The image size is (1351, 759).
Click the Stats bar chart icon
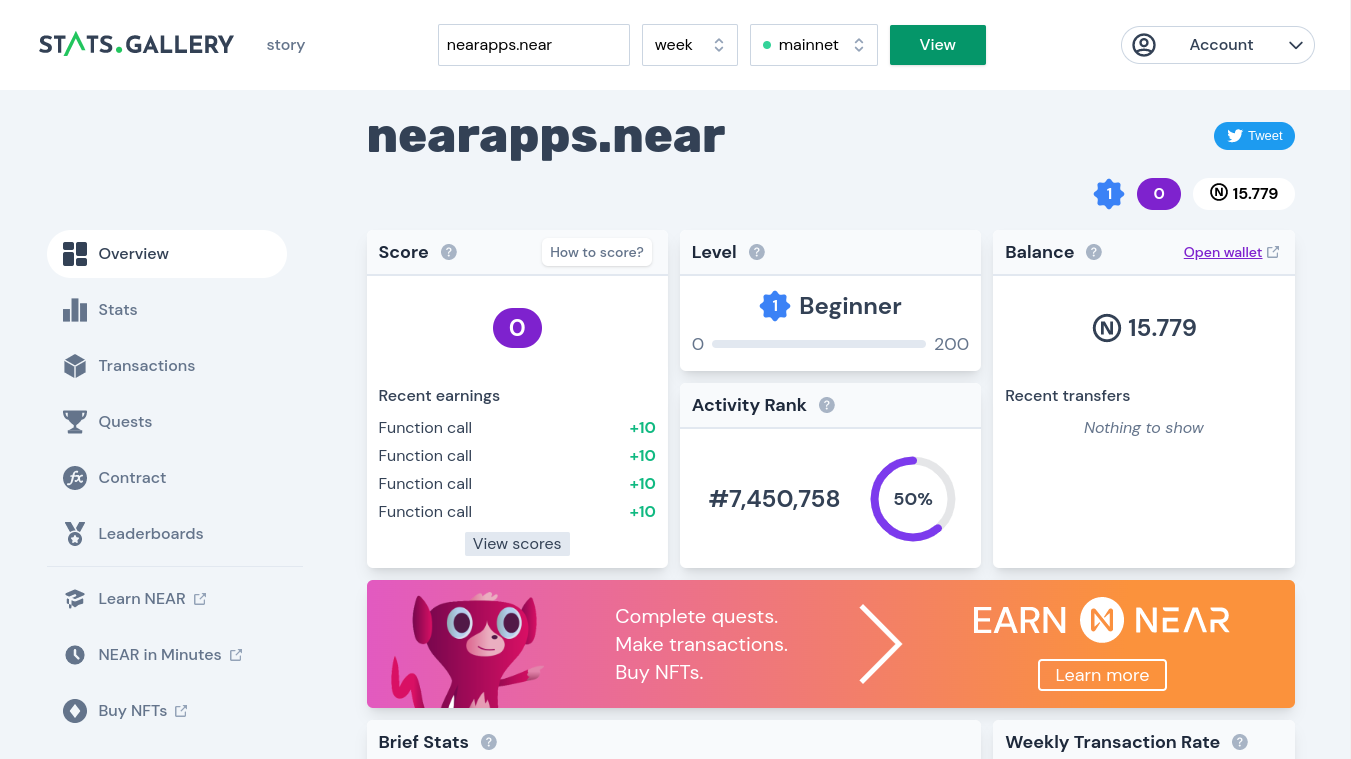click(75, 310)
